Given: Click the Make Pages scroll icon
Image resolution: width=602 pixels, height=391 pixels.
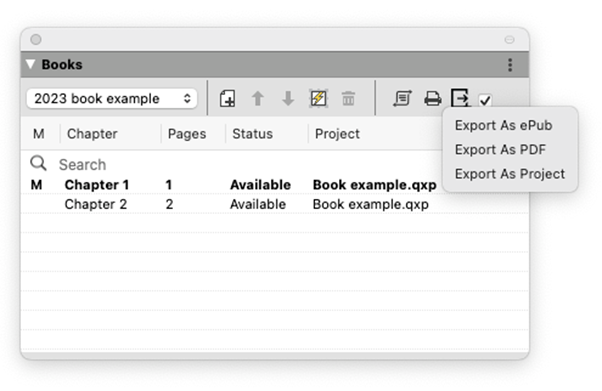Looking at the screenshot, I should [x=402, y=99].
